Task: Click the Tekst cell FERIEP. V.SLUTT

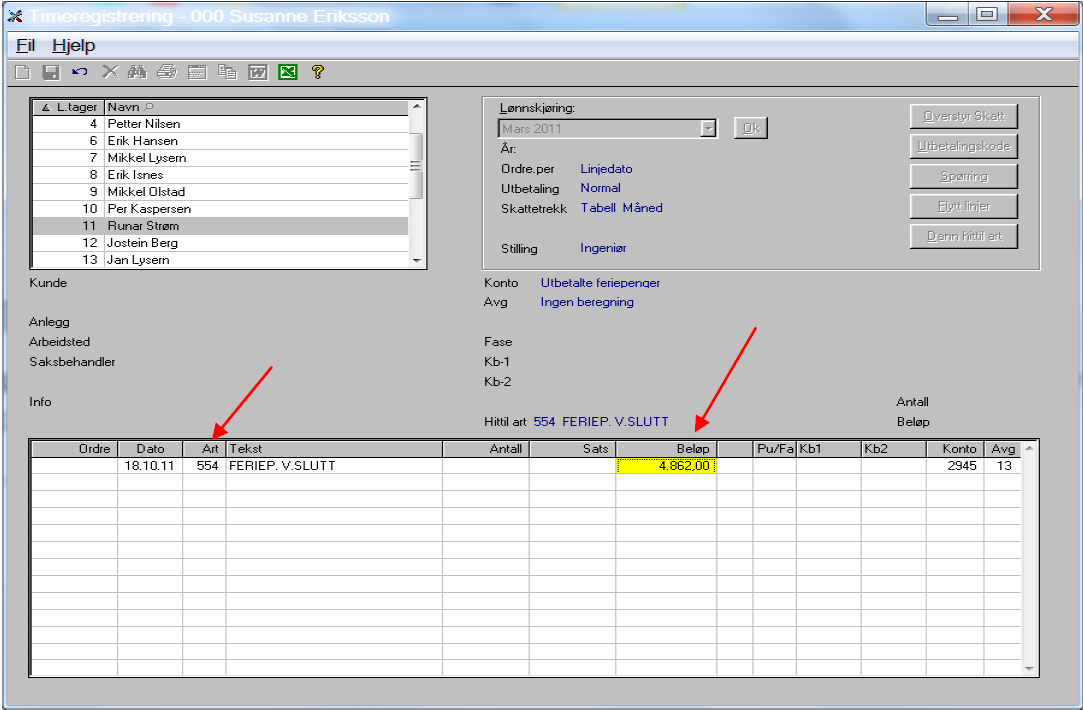Action: click(x=334, y=466)
